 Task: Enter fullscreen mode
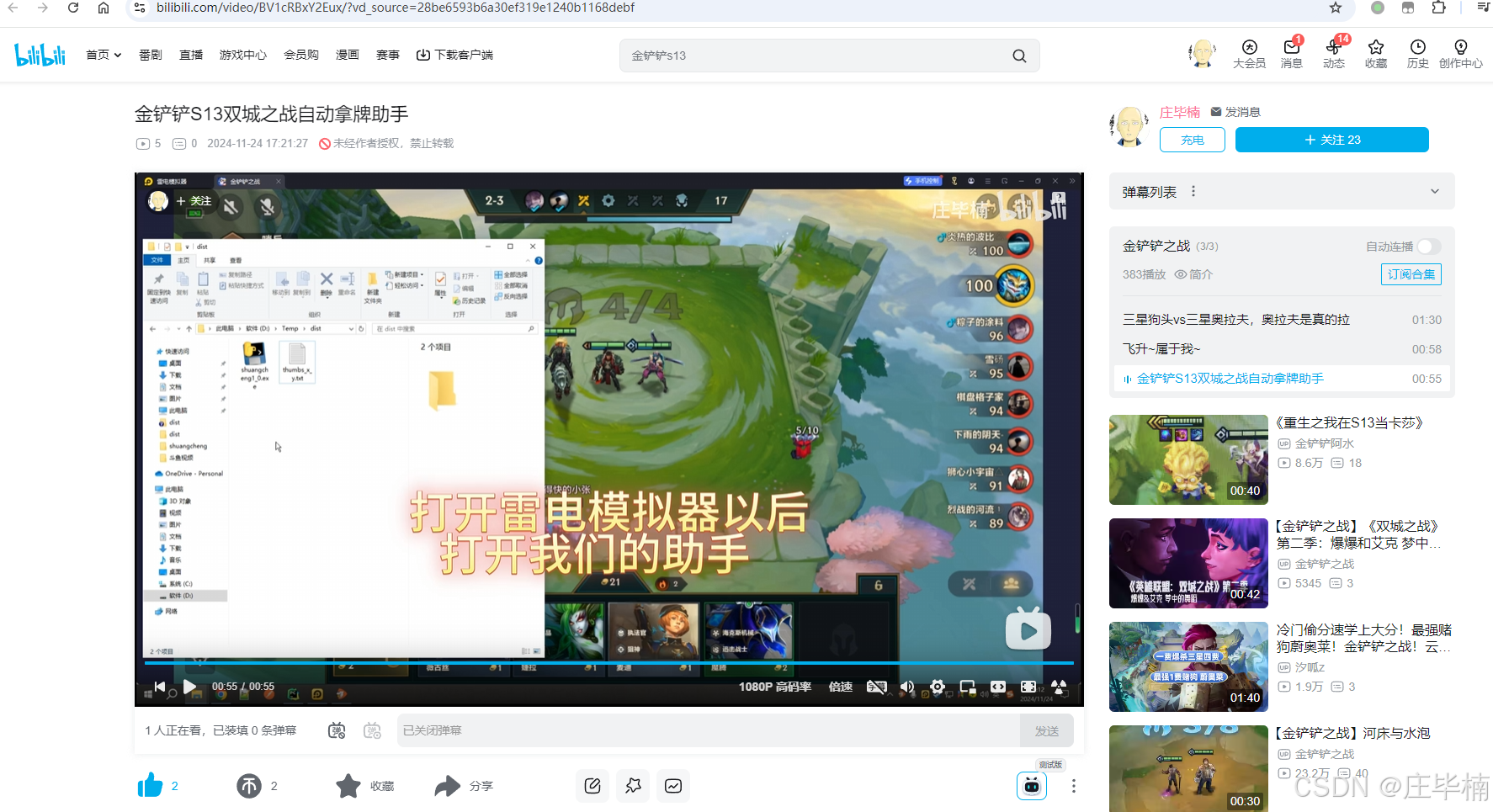(x=1059, y=687)
